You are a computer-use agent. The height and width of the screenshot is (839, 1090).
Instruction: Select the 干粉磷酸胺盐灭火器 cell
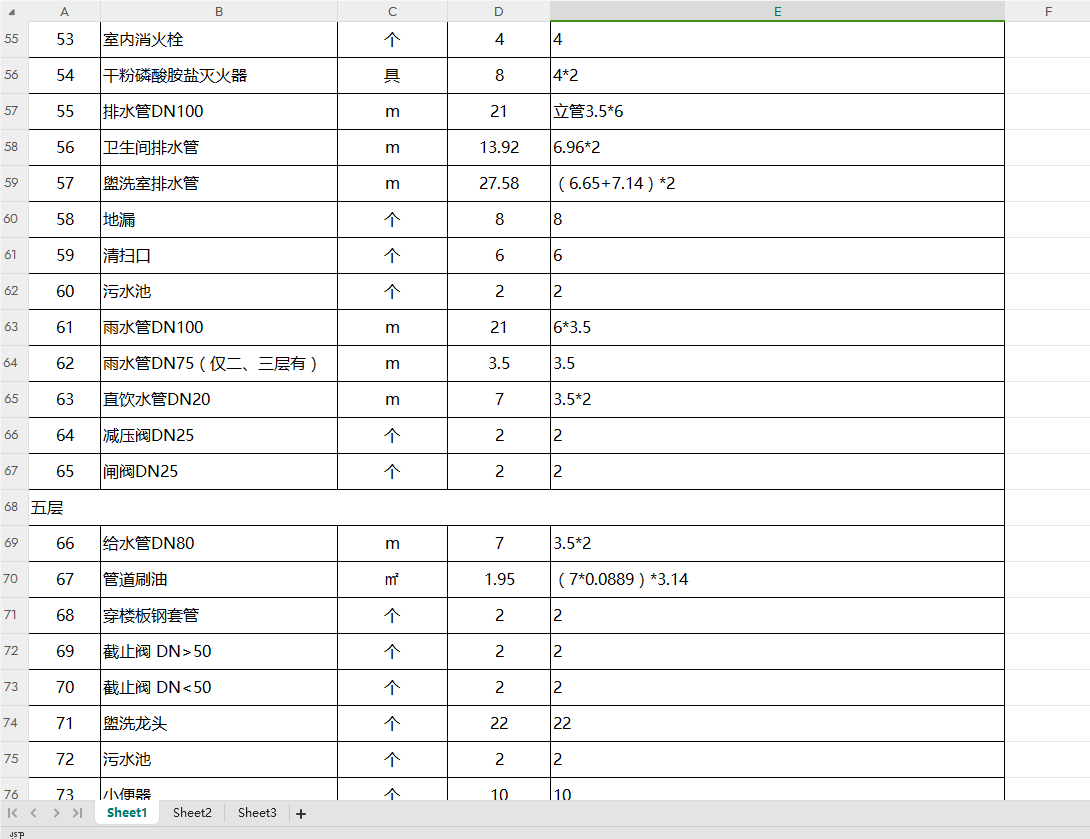[219, 76]
